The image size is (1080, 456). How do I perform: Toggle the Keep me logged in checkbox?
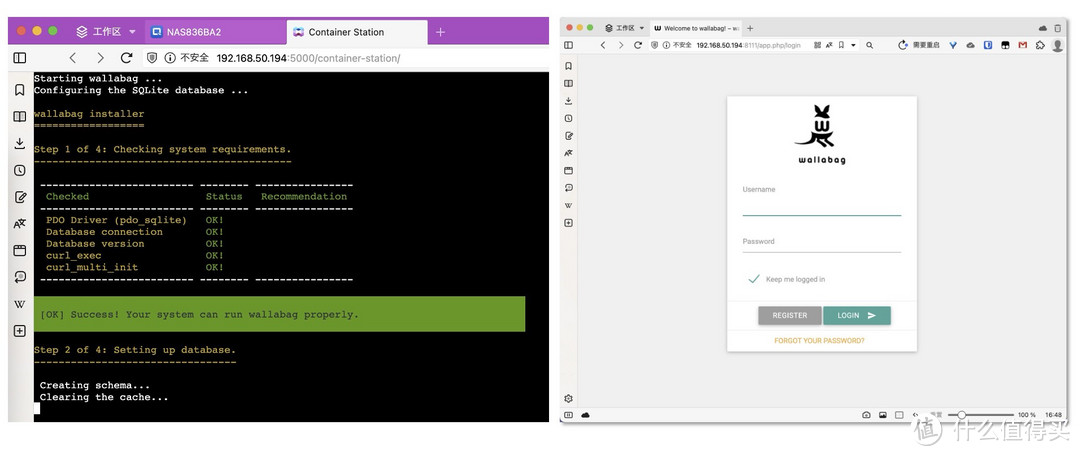tap(754, 279)
